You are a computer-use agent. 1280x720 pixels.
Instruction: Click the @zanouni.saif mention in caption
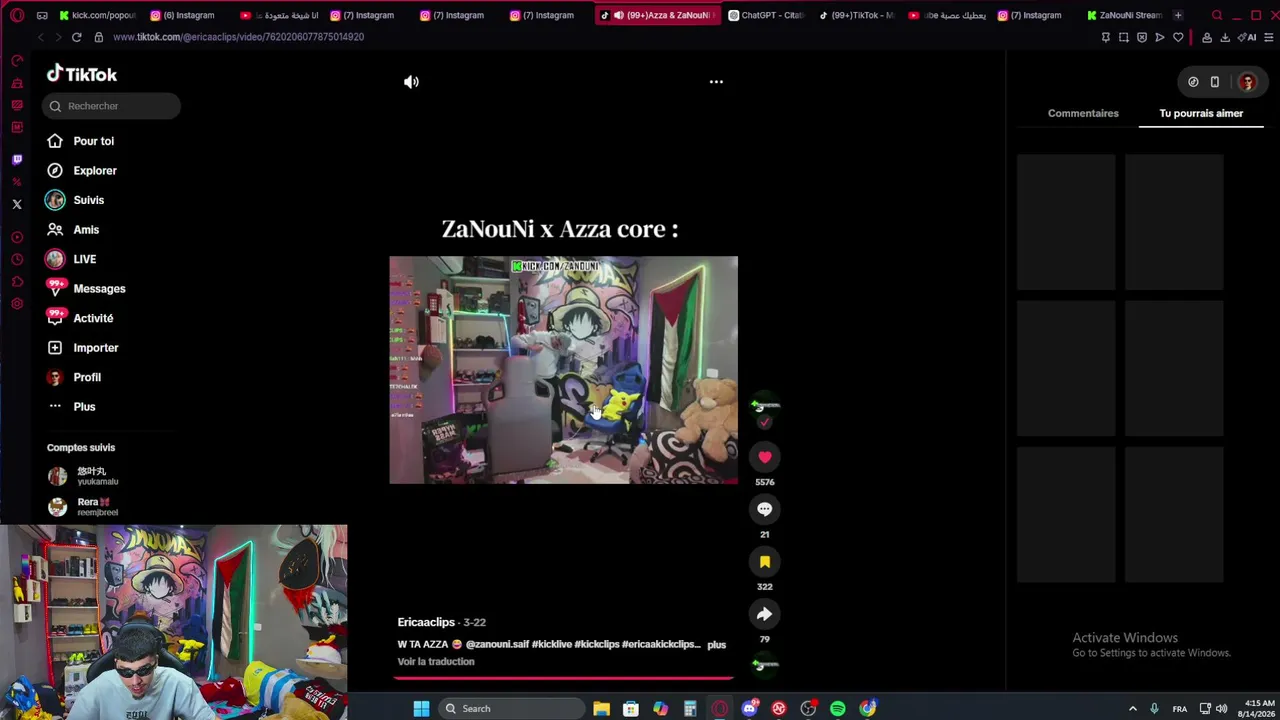click(497, 645)
